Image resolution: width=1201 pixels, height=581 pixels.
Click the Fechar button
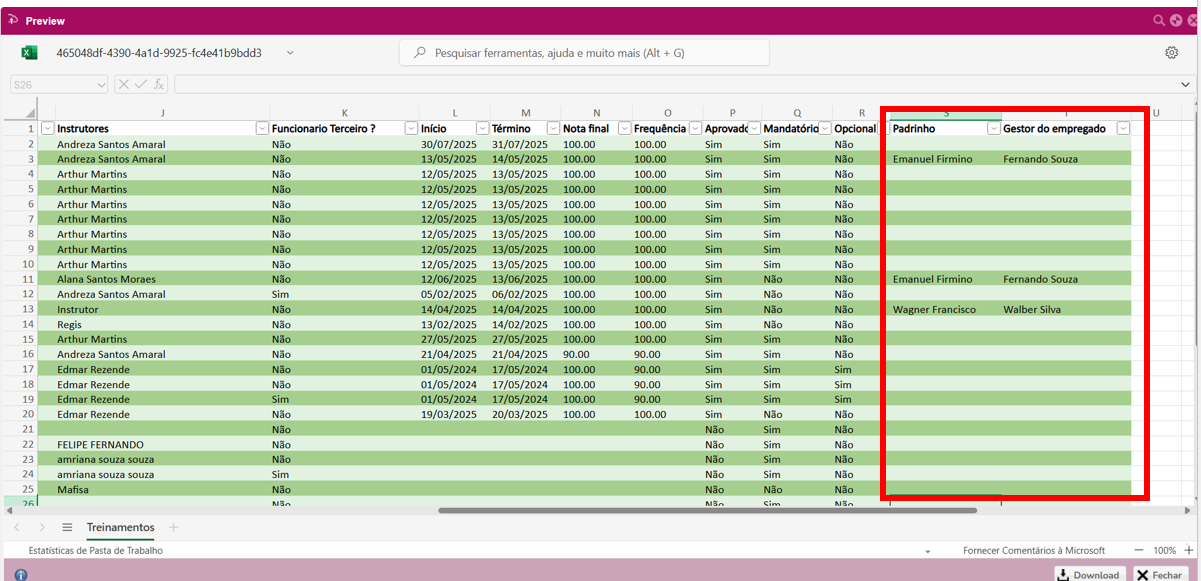tap(1160, 574)
